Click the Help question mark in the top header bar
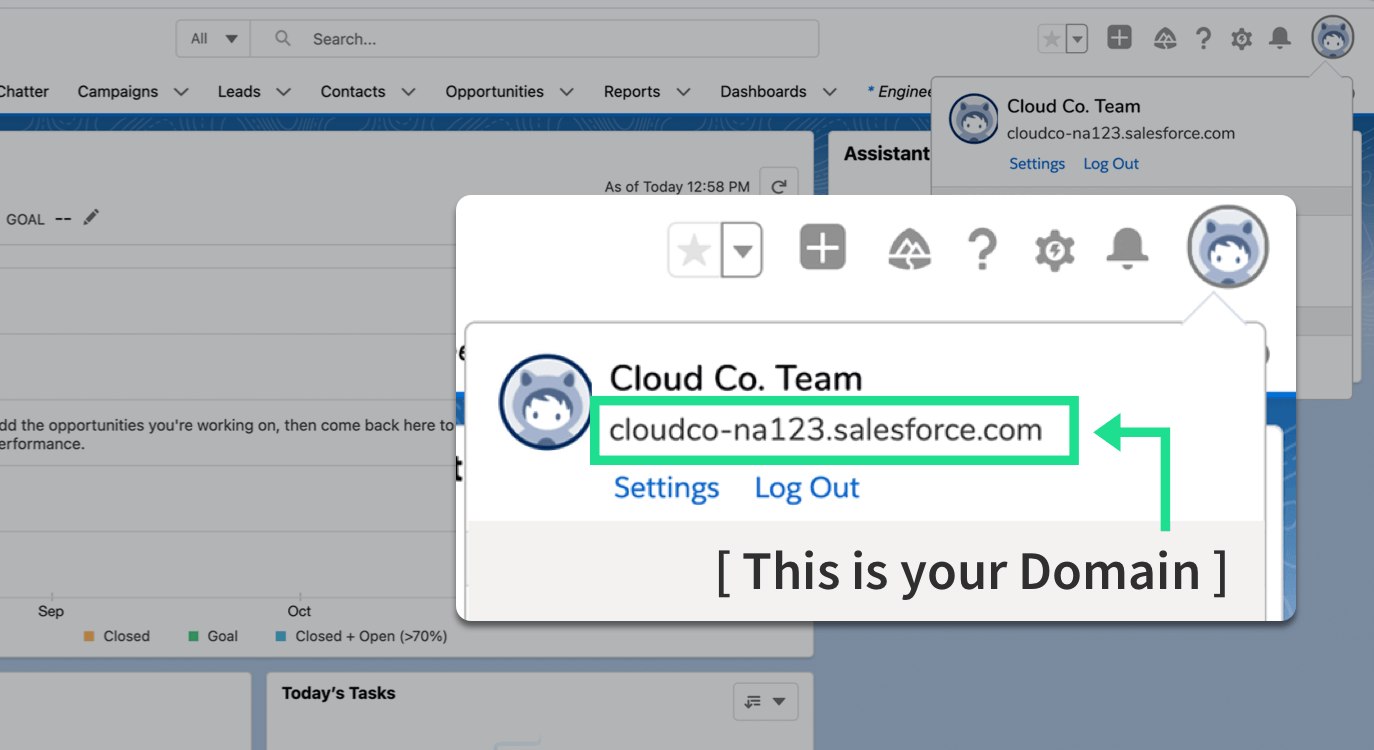This screenshot has width=1374, height=750. pos(1204,39)
